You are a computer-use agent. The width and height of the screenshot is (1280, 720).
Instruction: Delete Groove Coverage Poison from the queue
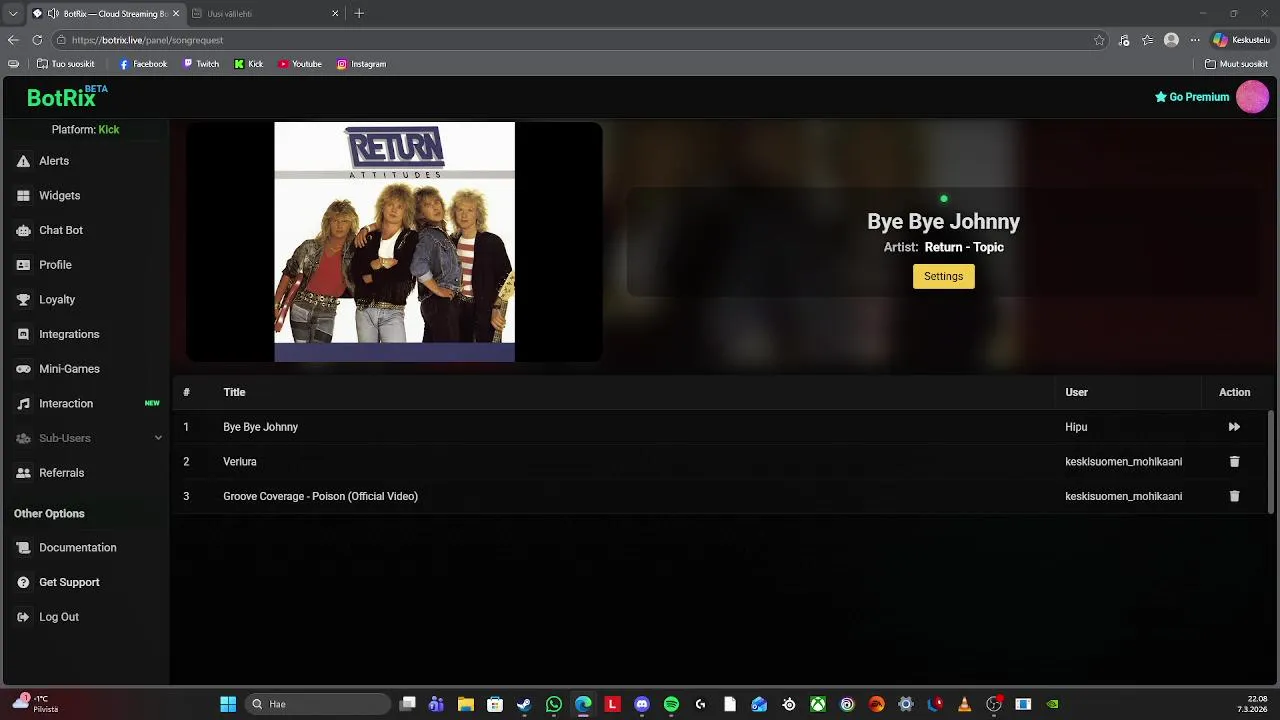pos(1234,496)
